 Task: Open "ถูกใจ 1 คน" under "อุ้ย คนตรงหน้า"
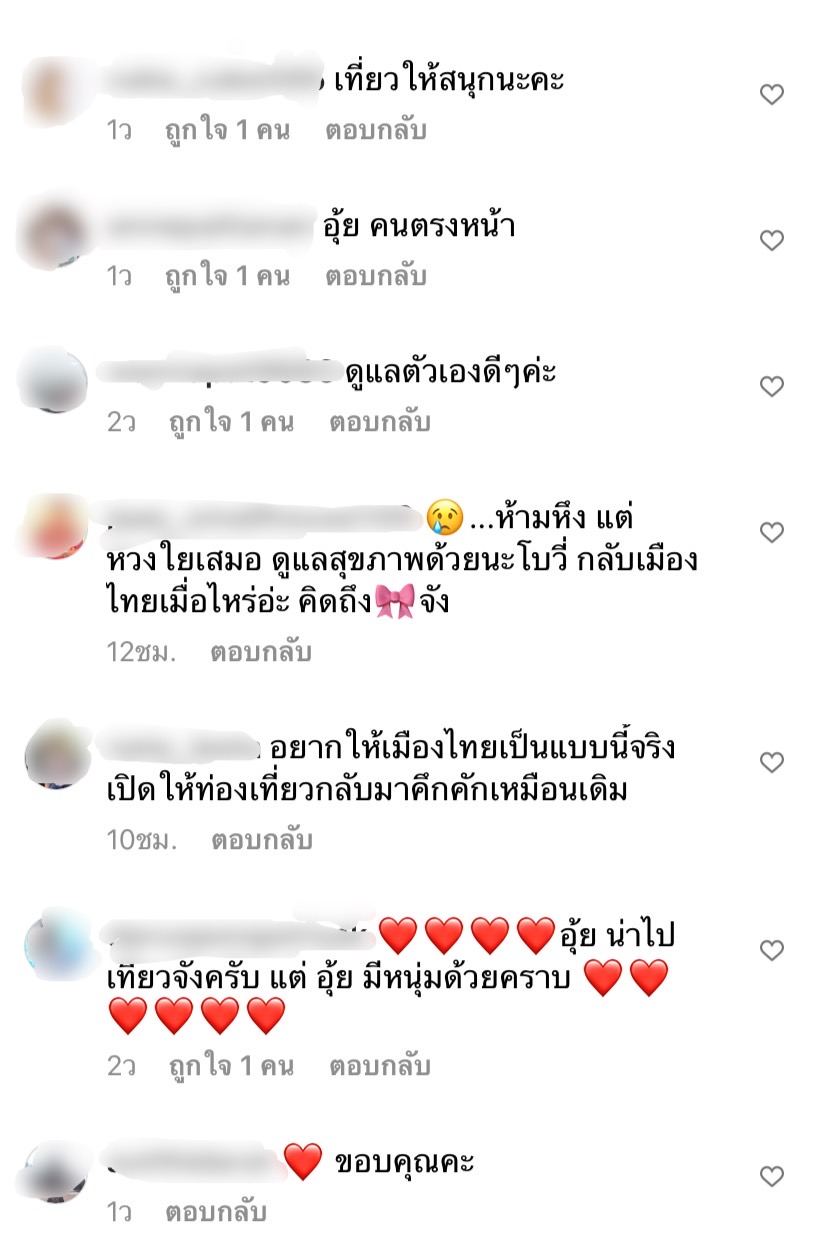227,276
